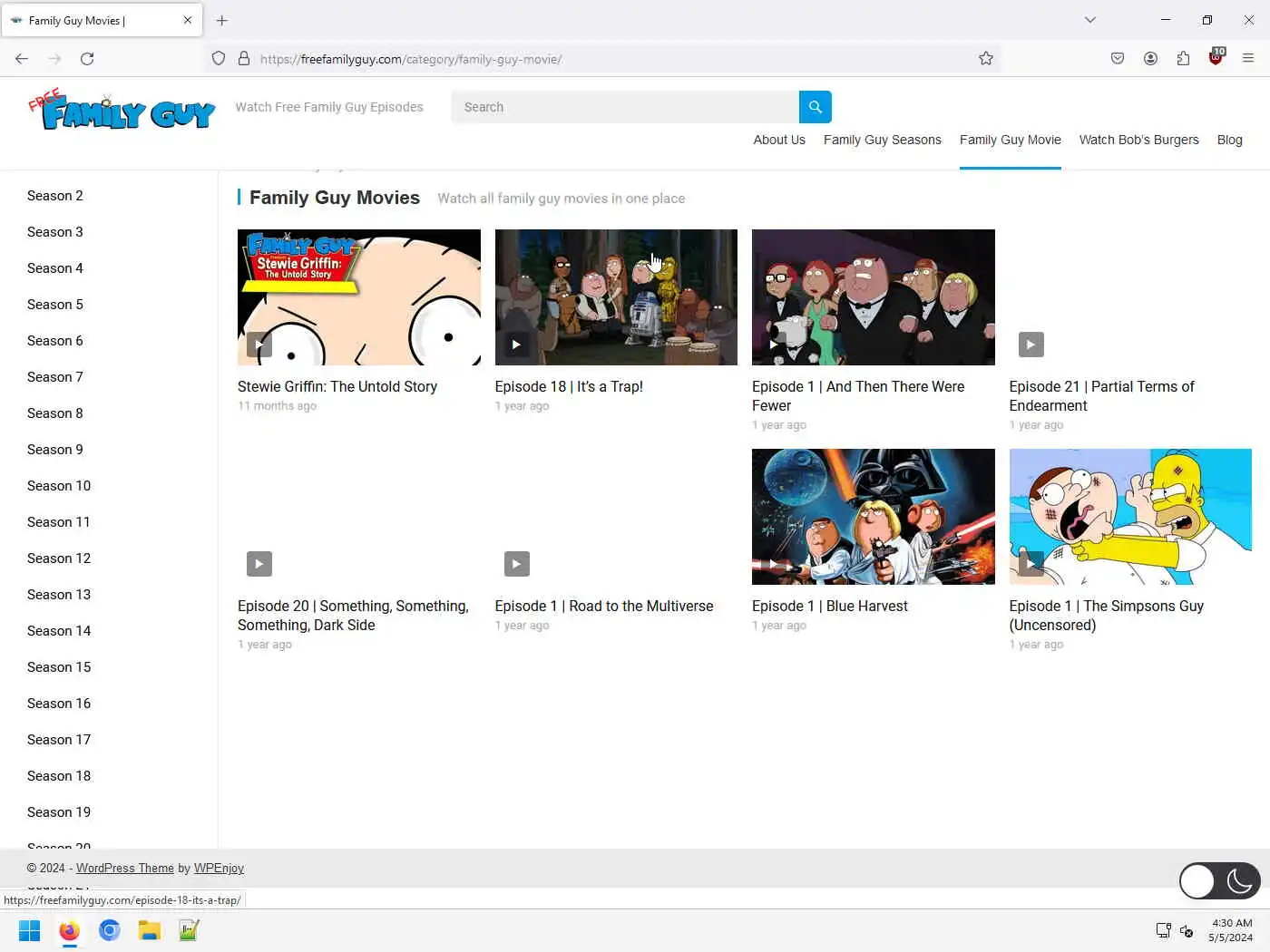Open the notepad app taskbar icon

[189, 930]
